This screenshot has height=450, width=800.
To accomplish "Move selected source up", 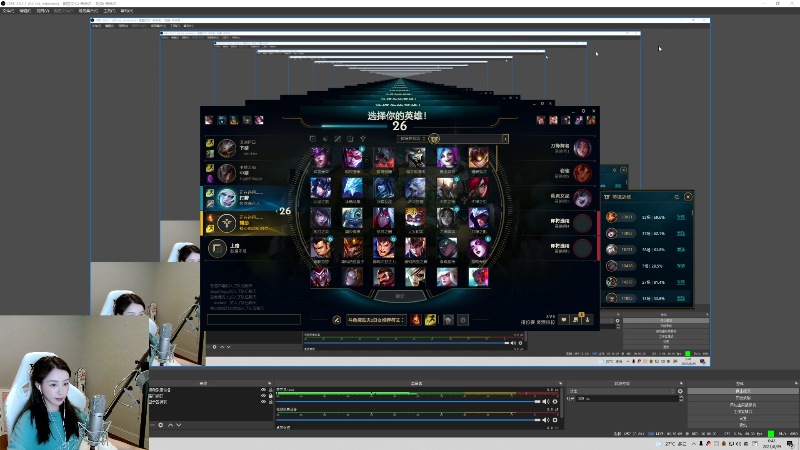I will point(170,425).
